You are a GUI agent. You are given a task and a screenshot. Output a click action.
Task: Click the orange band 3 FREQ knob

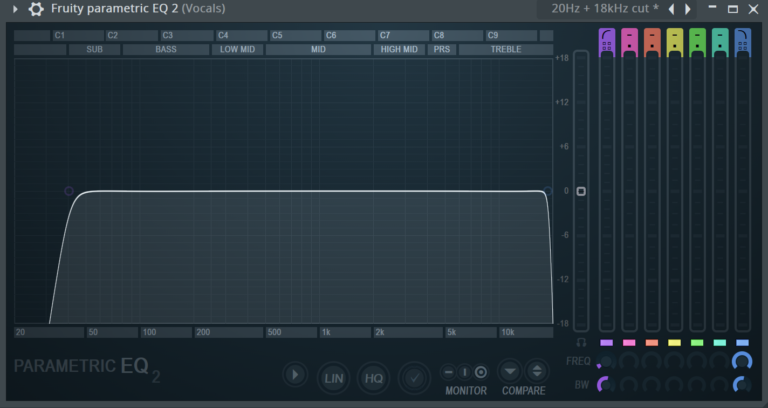(x=652, y=362)
